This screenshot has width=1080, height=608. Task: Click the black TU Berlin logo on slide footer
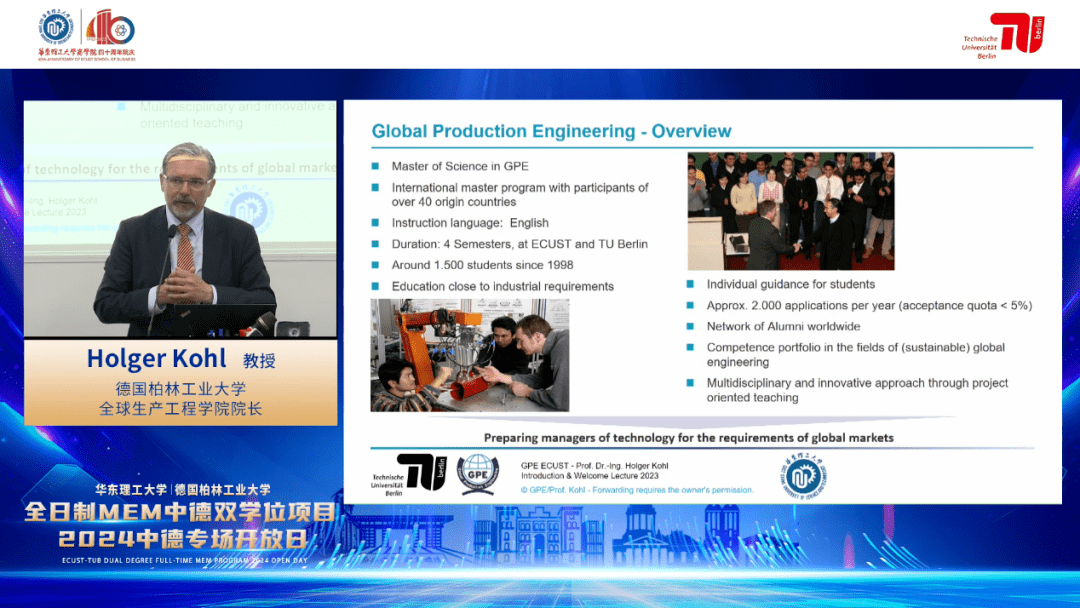[x=421, y=472]
